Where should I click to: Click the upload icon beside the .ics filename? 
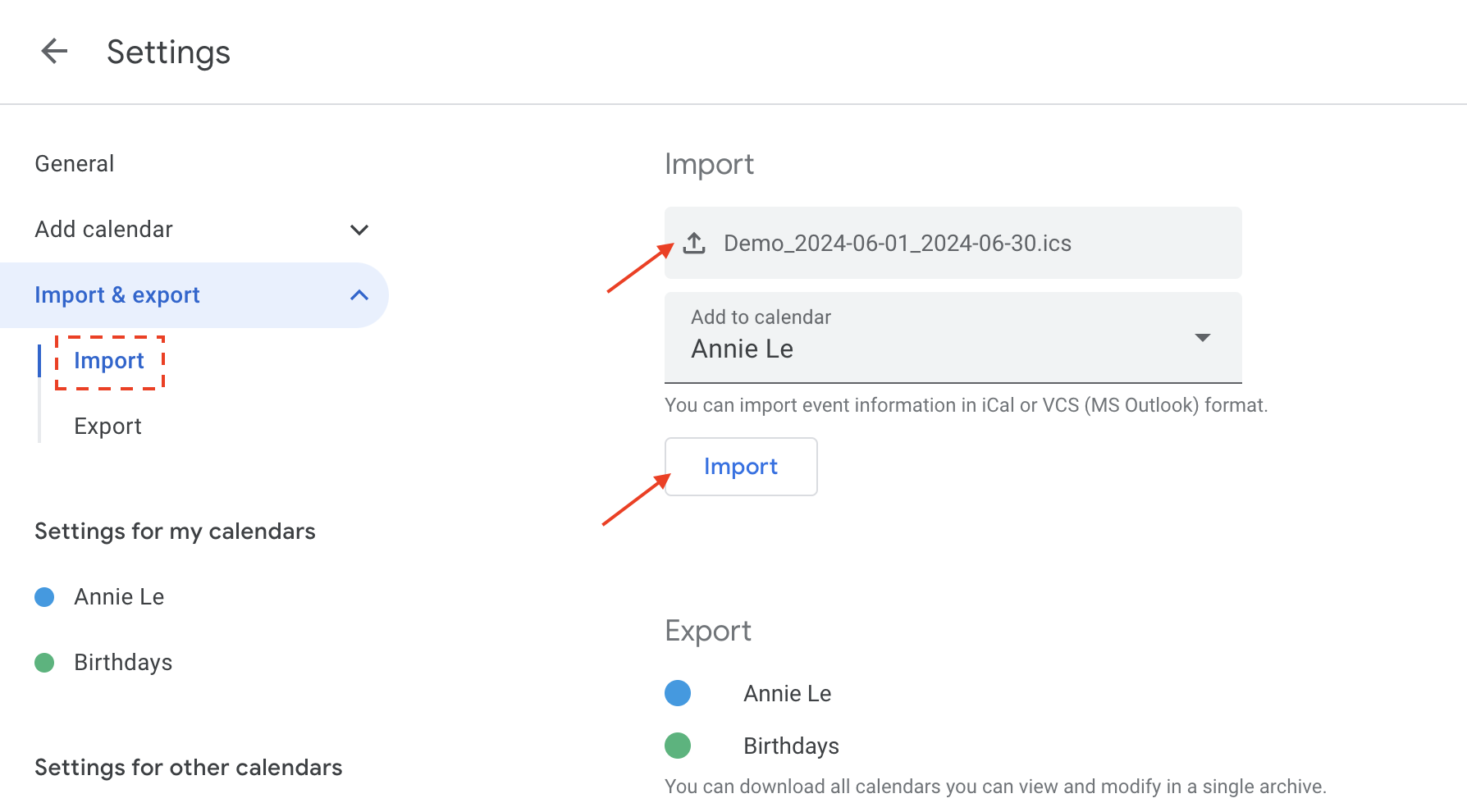pyautogui.click(x=694, y=243)
